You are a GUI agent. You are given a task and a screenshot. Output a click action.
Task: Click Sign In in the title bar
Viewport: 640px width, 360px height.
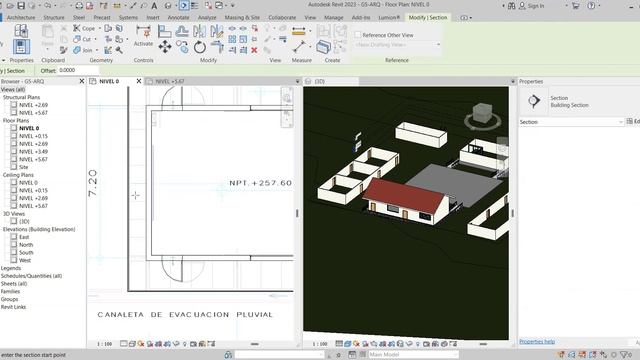(x=536, y=6)
